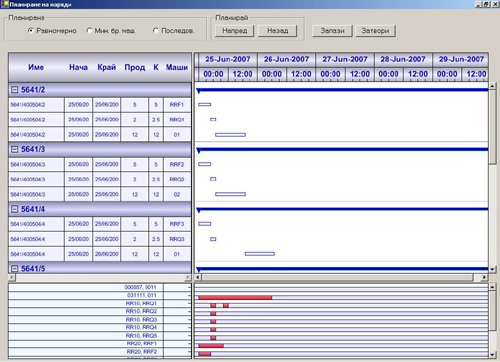The height and width of the screenshot is (362, 500).
Task: Click the red load bar for 031111, 011
Action: coord(235,298)
